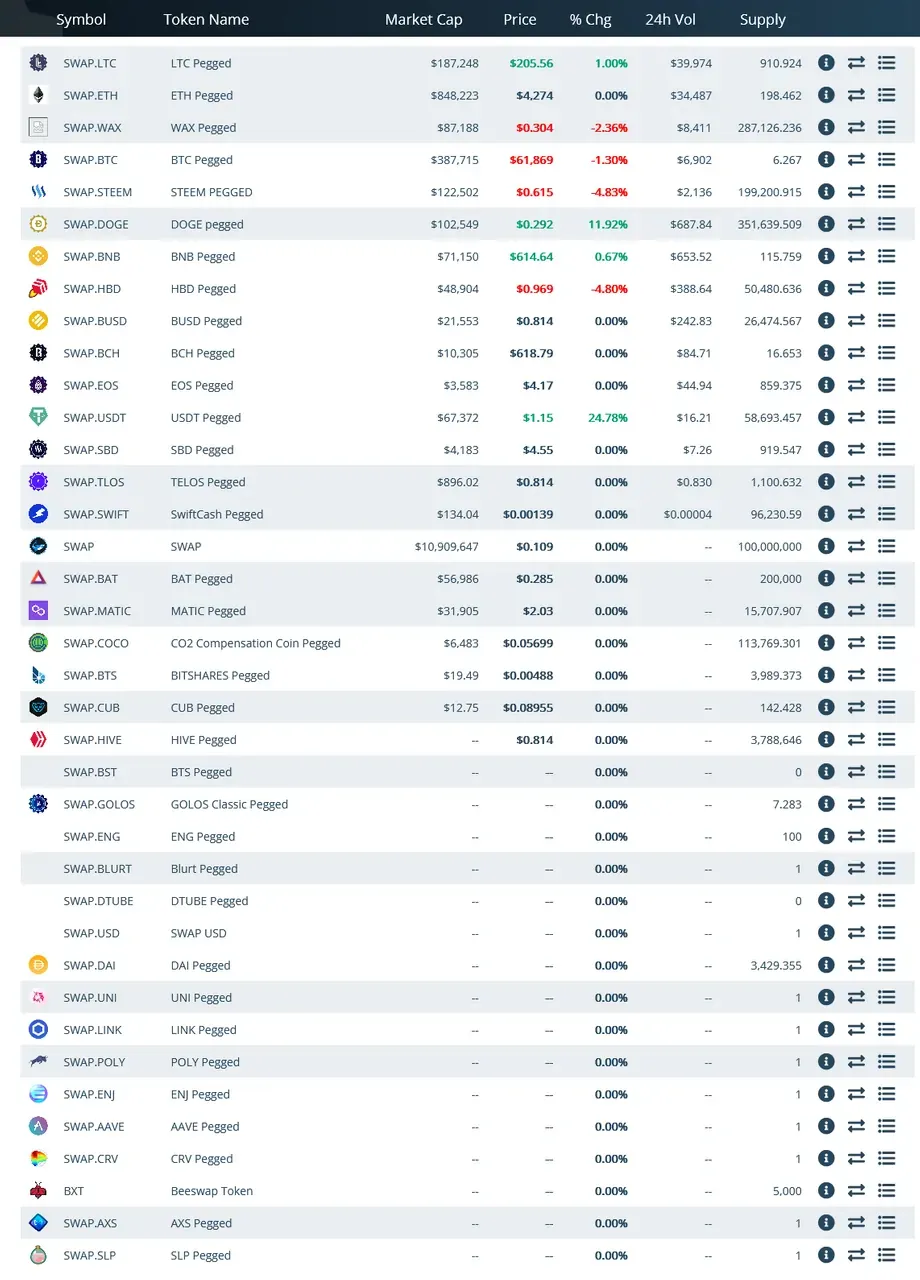Click swap arrows icon in SWAP.ETH row
Screen dimensions: 920x1280
tap(856, 95)
